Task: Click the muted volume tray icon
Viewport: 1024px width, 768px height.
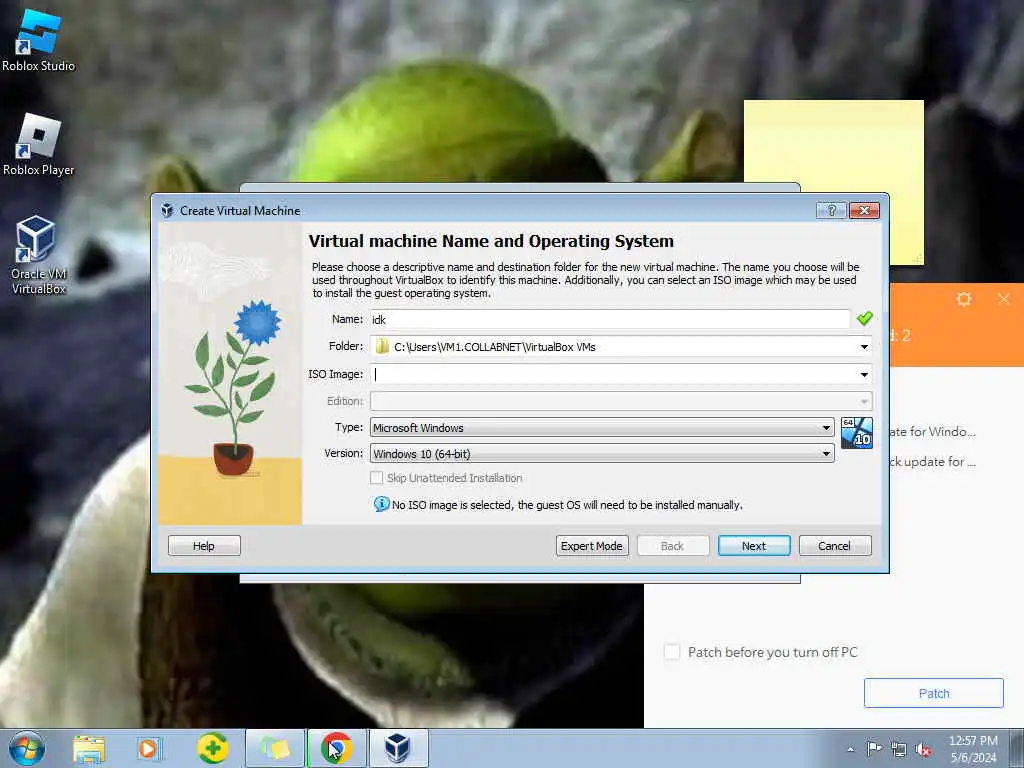Action: pos(923,750)
